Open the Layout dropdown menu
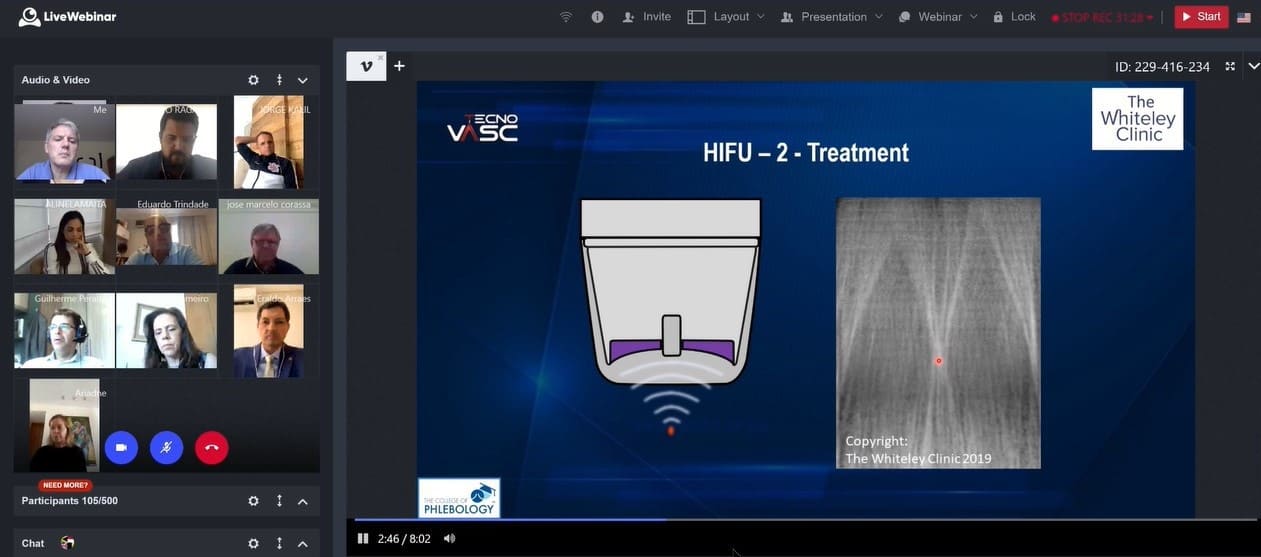Viewport: 1261px width, 557px height. coord(726,17)
